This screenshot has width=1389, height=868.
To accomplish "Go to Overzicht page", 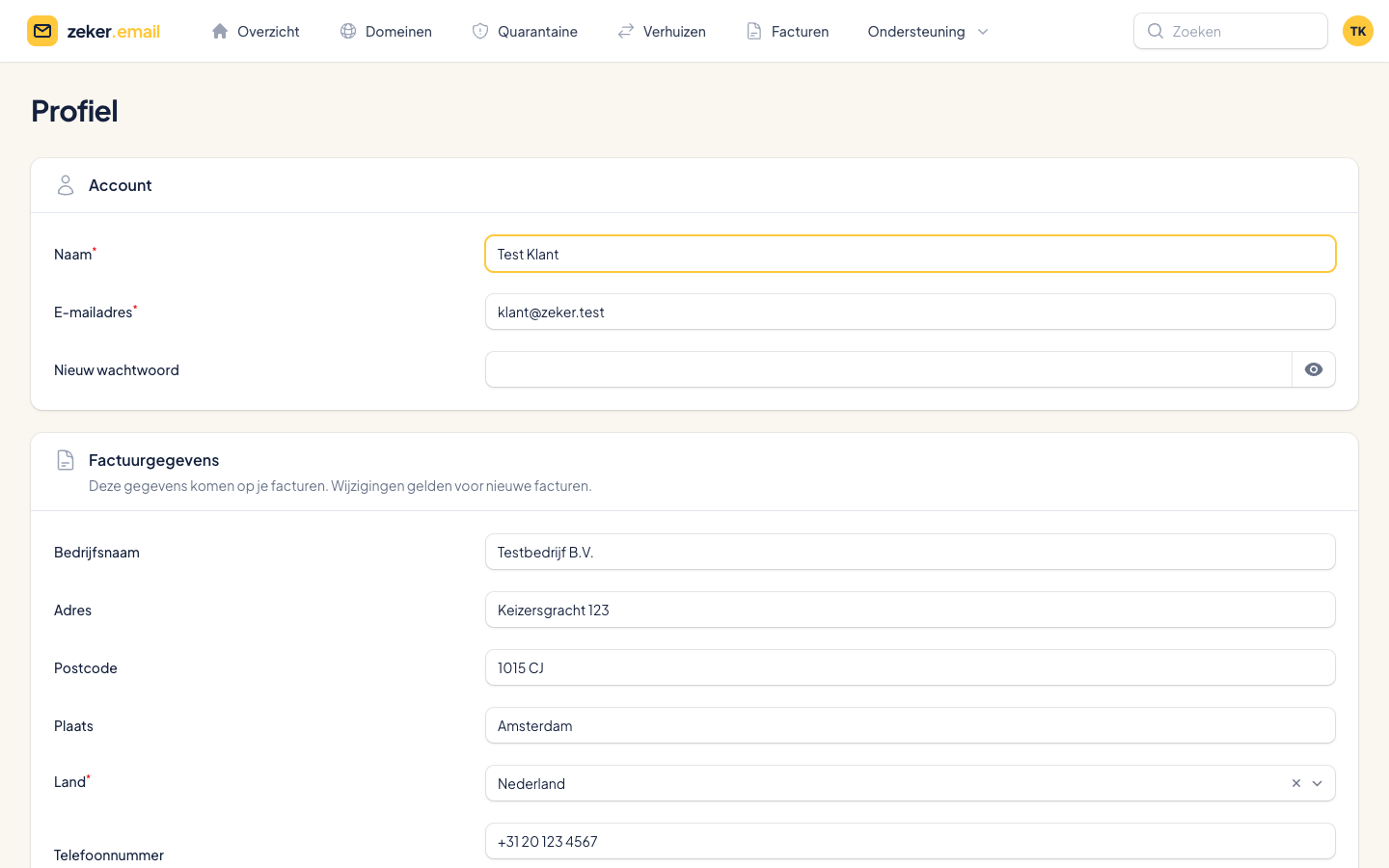I will [x=255, y=31].
